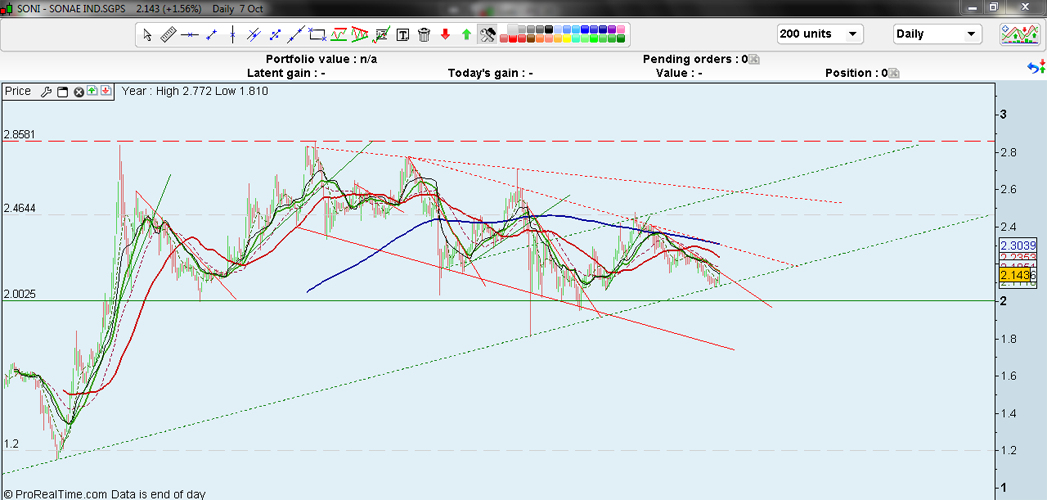Click Price panel green up-arrow icon

tap(92, 91)
